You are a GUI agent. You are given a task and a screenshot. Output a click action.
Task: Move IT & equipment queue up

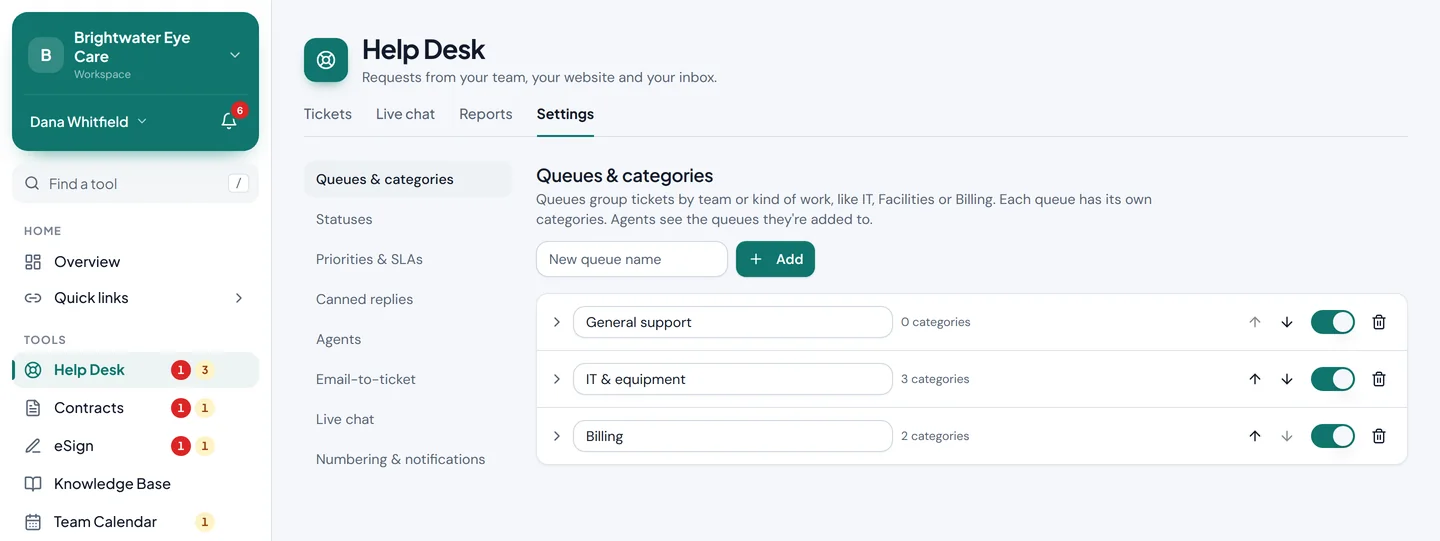tap(1255, 379)
